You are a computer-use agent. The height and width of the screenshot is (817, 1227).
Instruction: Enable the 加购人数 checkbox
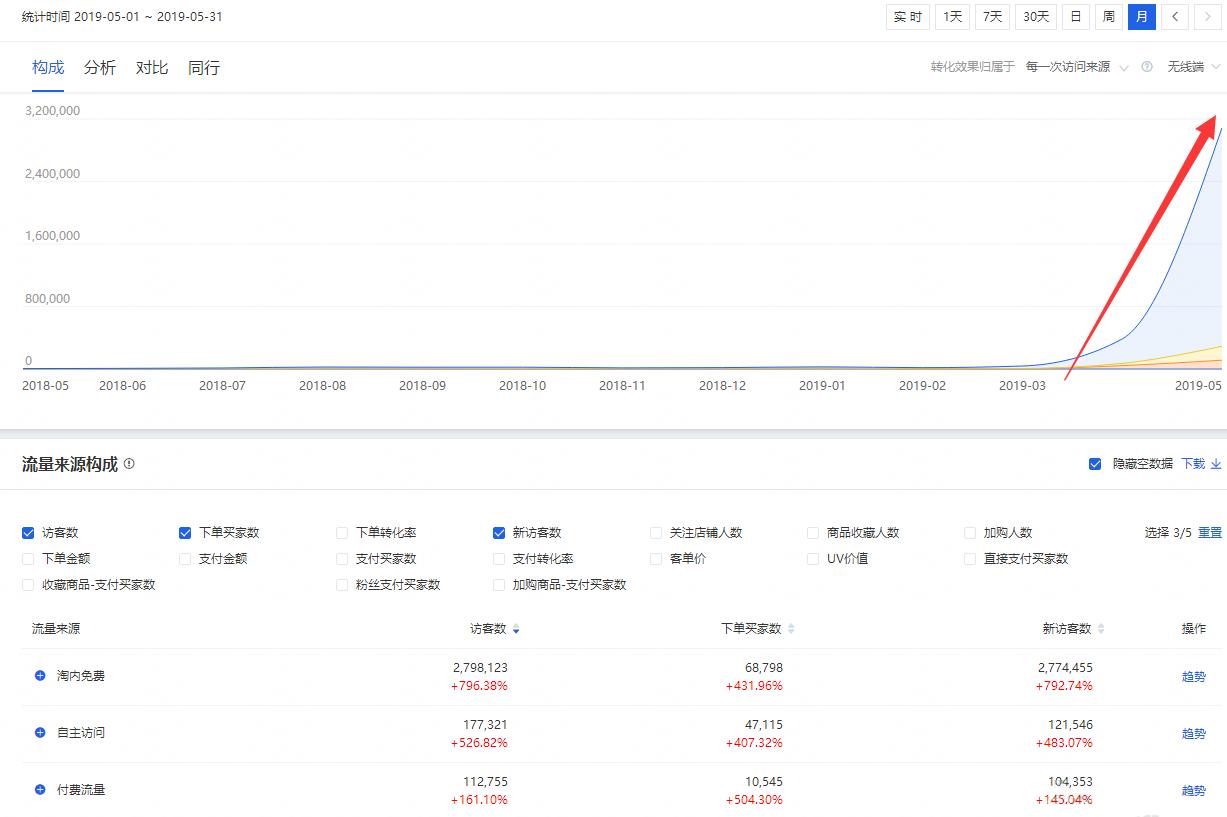970,533
